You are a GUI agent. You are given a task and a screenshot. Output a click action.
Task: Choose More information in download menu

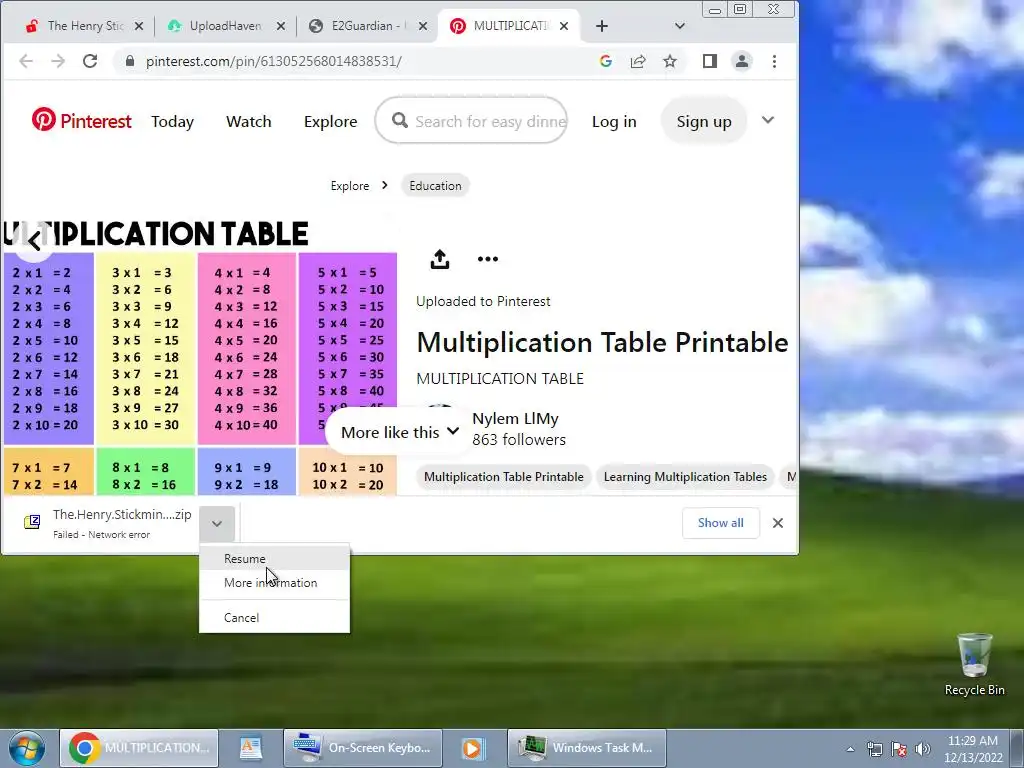tap(274, 583)
